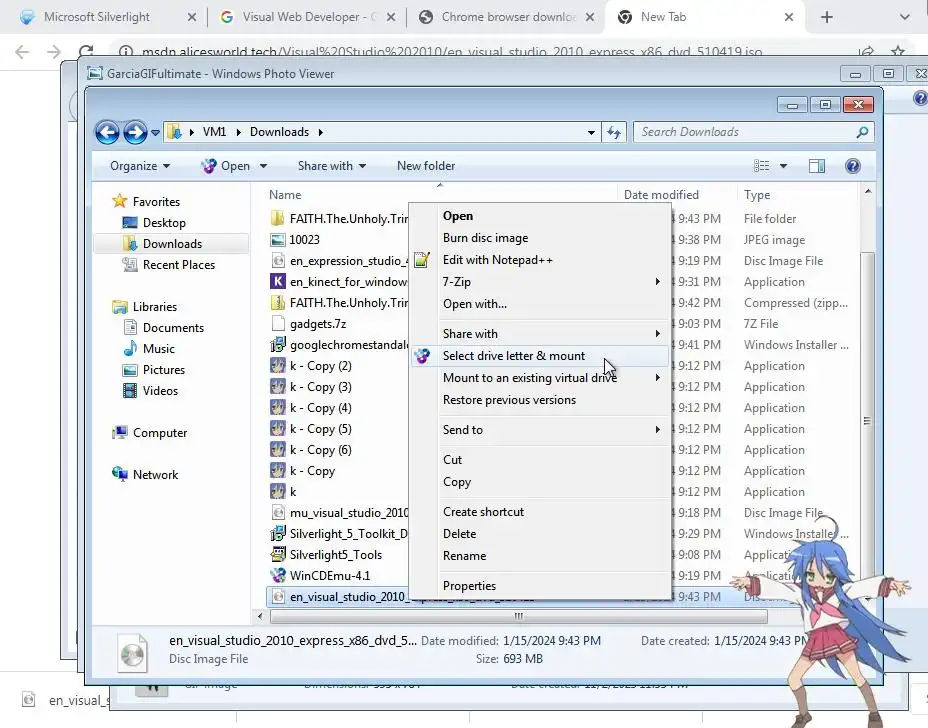Open the view options dropdown arrow
This screenshot has width=928, height=728.
(784, 166)
